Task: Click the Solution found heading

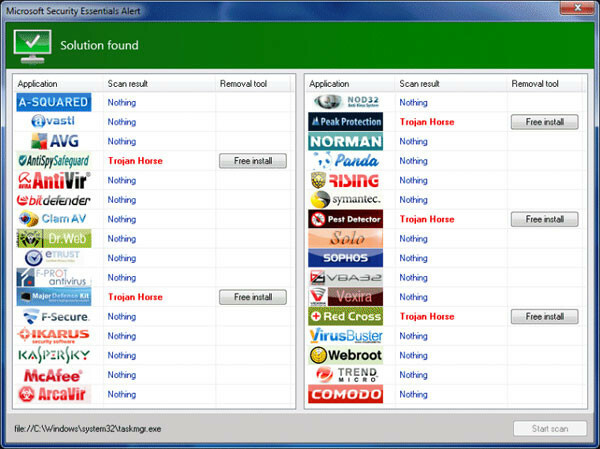Action: point(99,45)
